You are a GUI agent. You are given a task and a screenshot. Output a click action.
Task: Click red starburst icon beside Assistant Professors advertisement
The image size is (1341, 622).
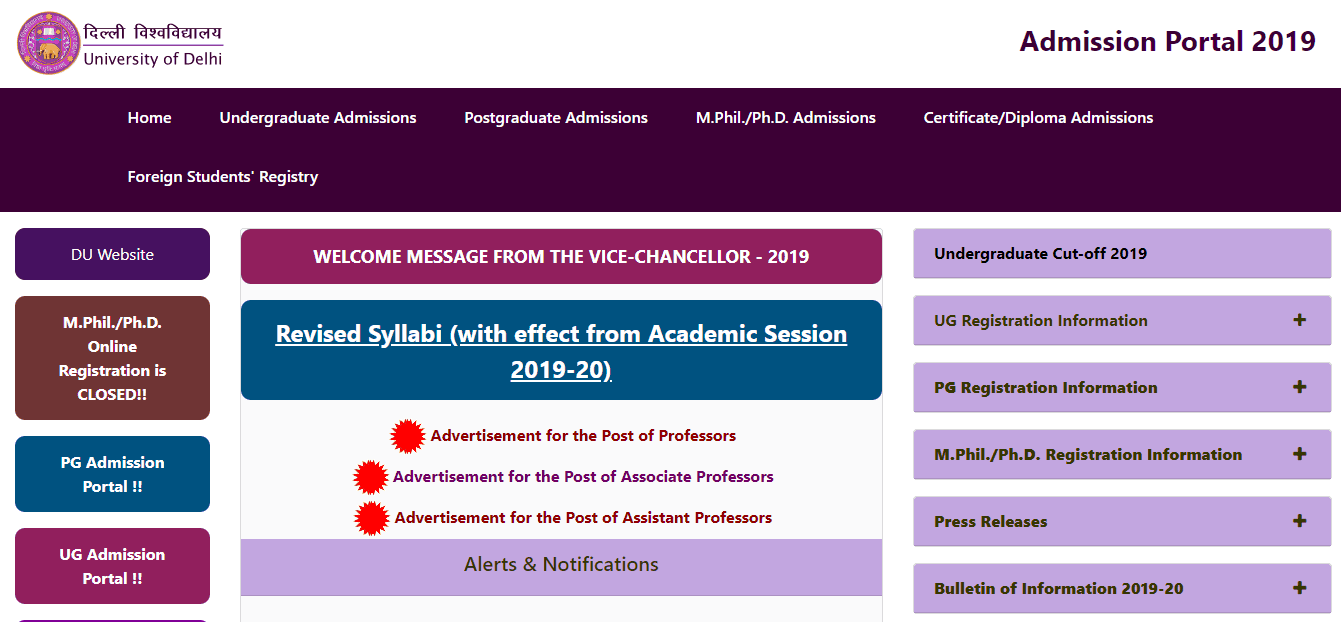click(x=372, y=518)
